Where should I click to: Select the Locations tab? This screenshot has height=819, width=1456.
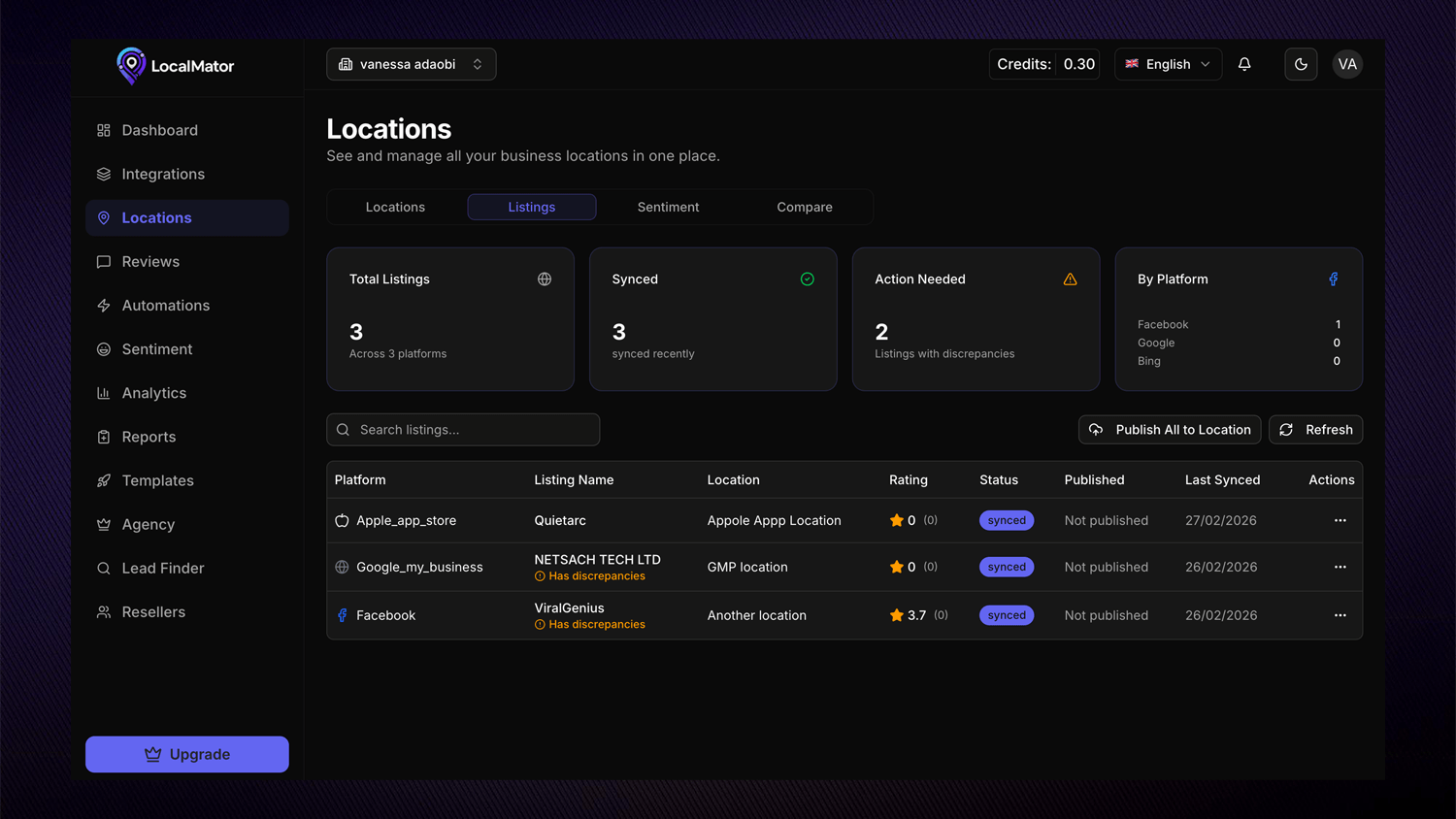click(x=395, y=208)
